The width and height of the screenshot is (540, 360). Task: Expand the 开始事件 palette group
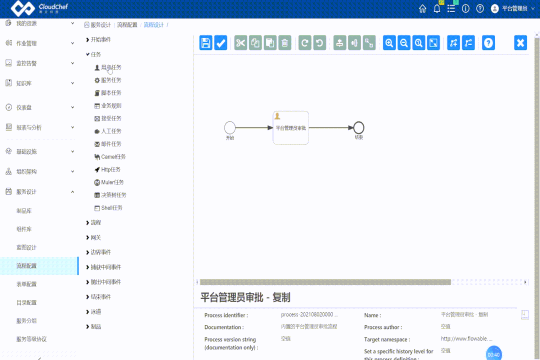[x=98, y=40]
